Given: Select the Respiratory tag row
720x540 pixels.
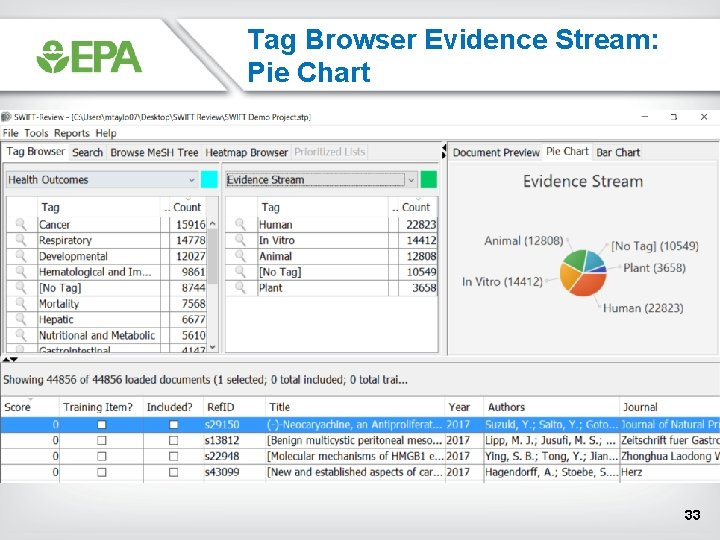Looking at the screenshot, I should (x=106, y=240).
